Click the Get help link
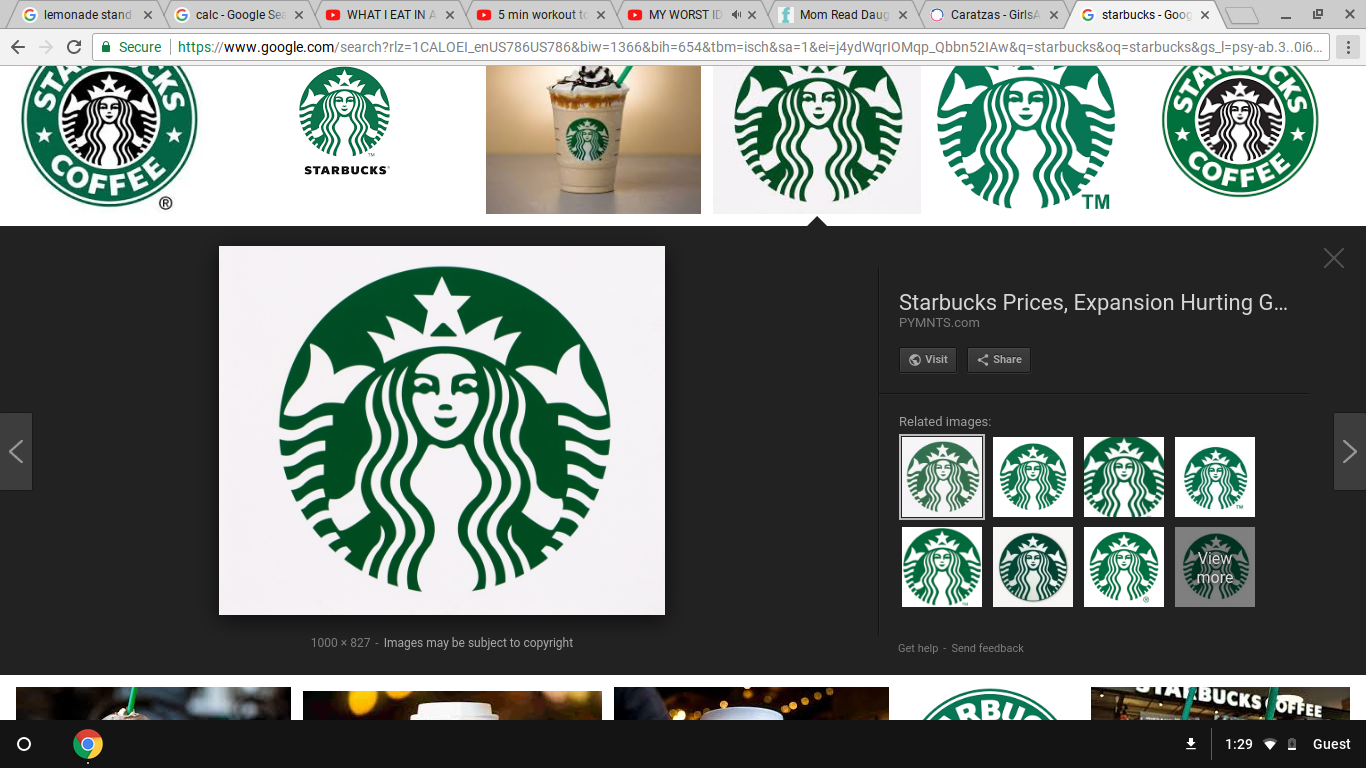 click(x=918, y=648)
